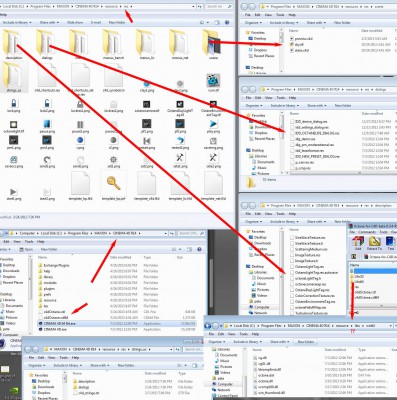Screen dimensions: 397x400
Task: Click Slide show in top-left toolbar
Action: (x=75, y=22)
